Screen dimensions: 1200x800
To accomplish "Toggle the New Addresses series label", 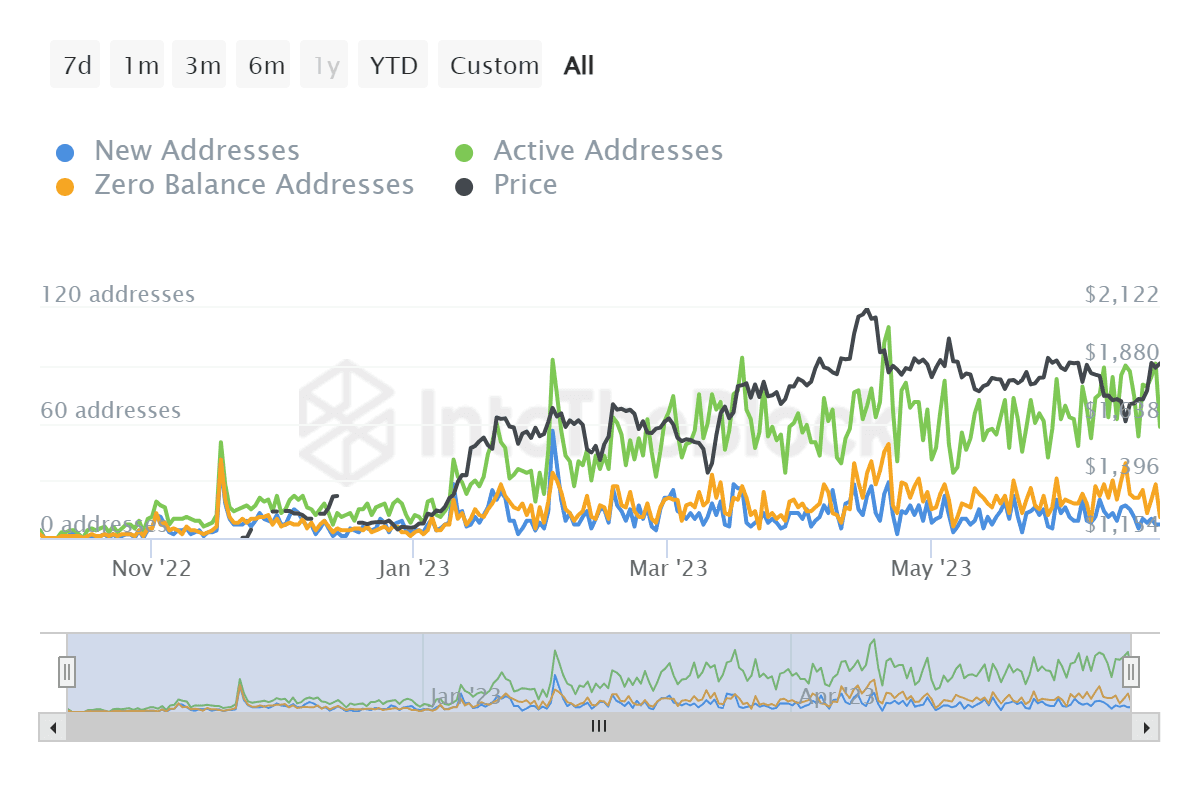I will coord(197,151).
